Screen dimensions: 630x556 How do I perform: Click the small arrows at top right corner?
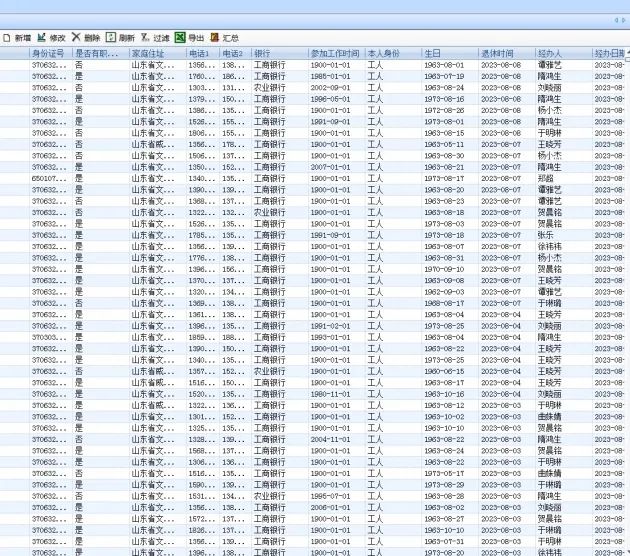[x=620, y=20]
